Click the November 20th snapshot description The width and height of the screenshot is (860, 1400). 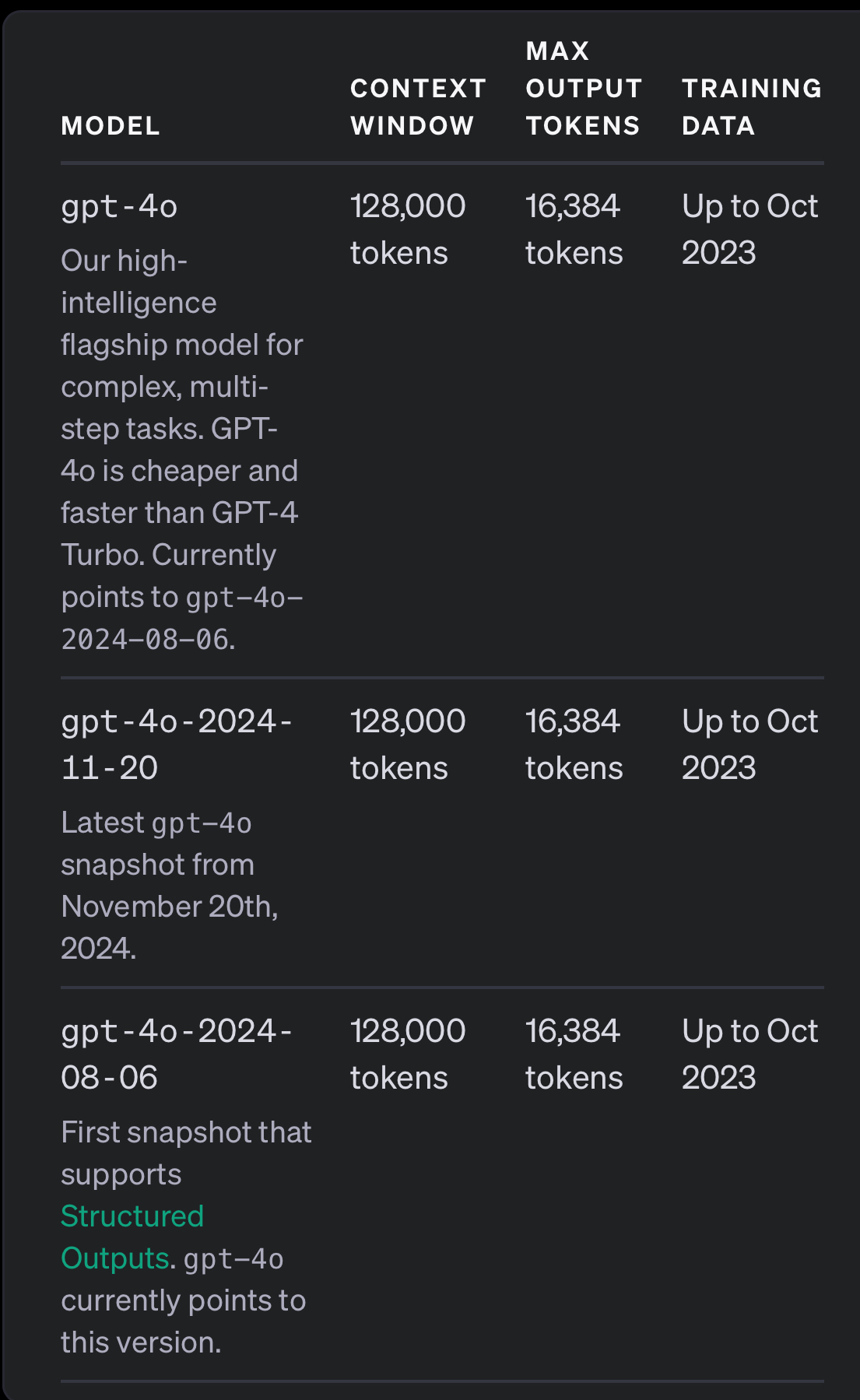click(x=169, y=885)
